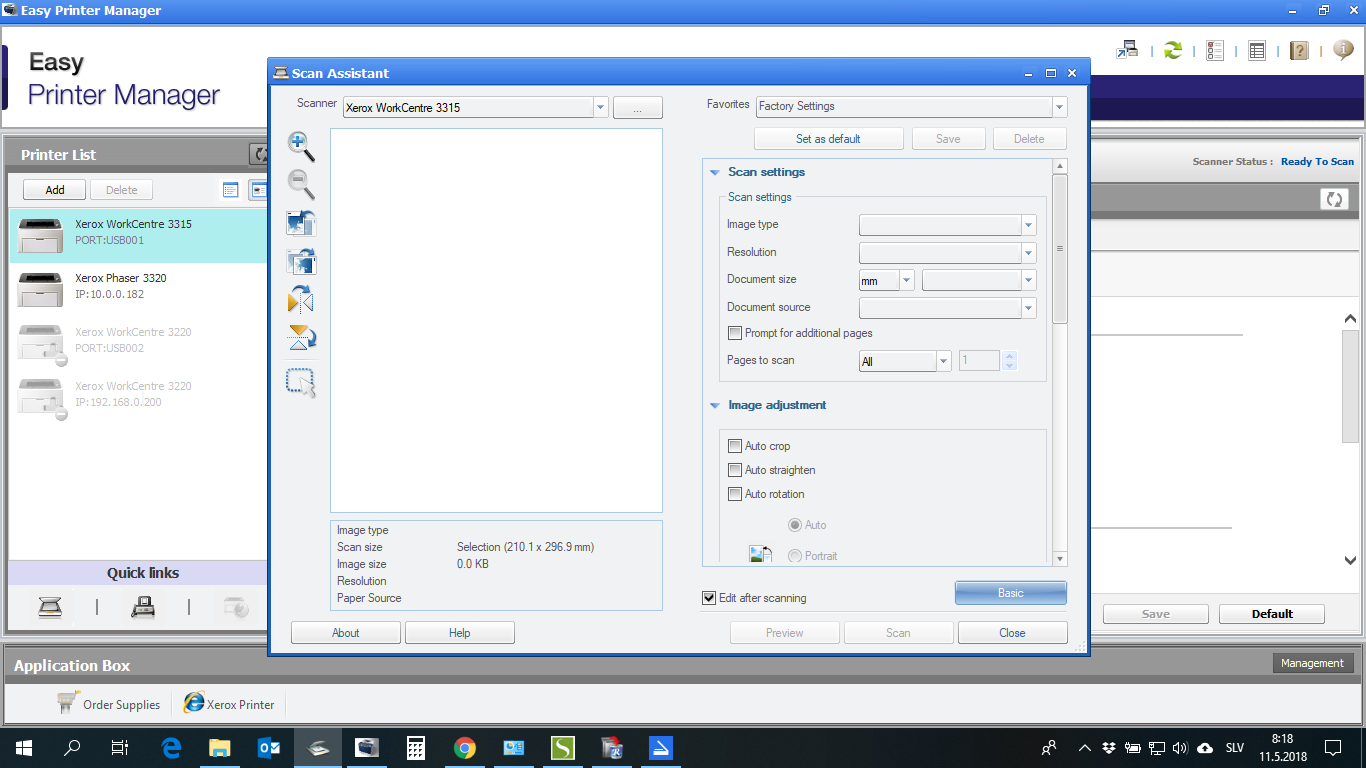Open the Favorites dropdown

tap(1059, 106)
